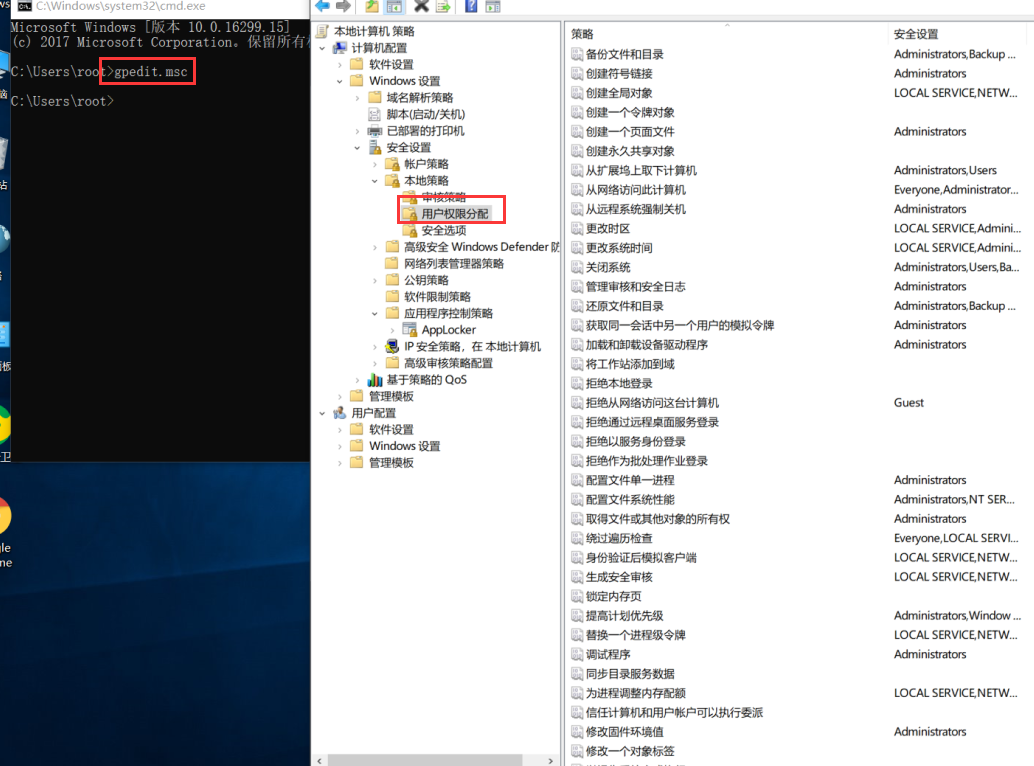Click the Back navigation arrow in toolbar

[322, 8]
